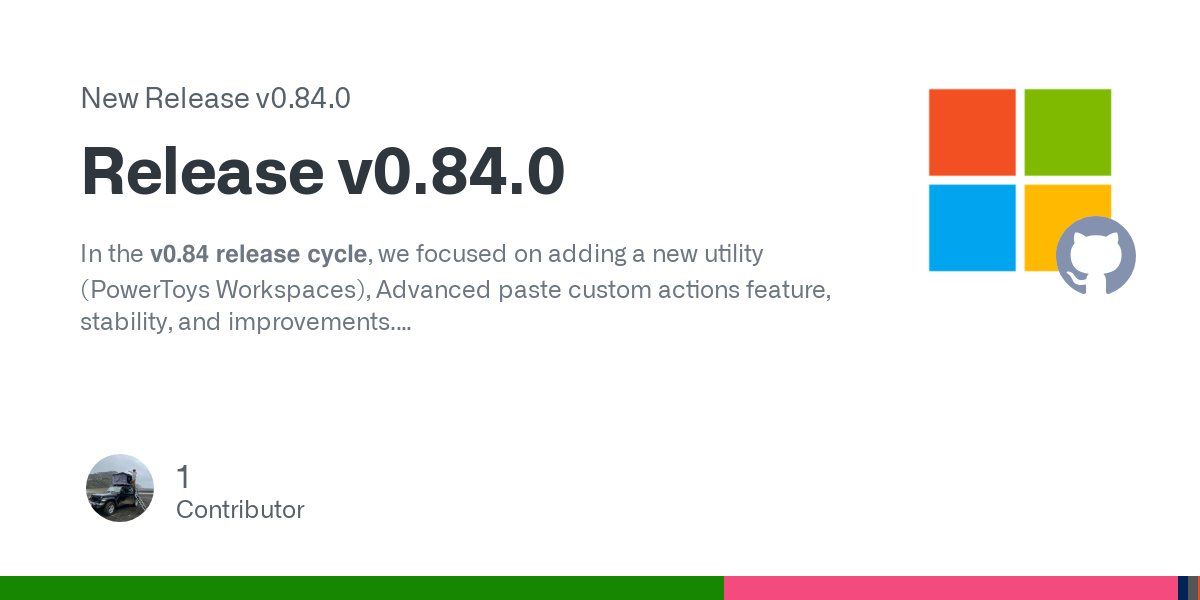Click the red square of Microsoft logo
Screen dimensions: 1200x600
(x=971, y=132)
